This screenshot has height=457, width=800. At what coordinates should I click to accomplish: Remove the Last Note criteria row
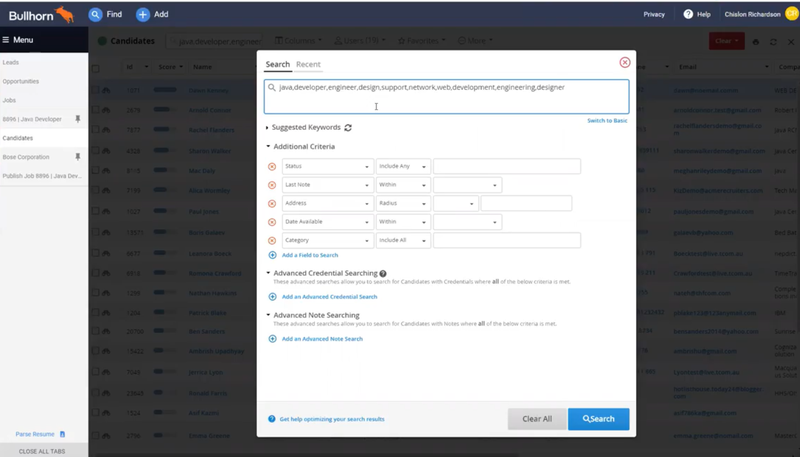pyautogui.click(x=272, y=185)
